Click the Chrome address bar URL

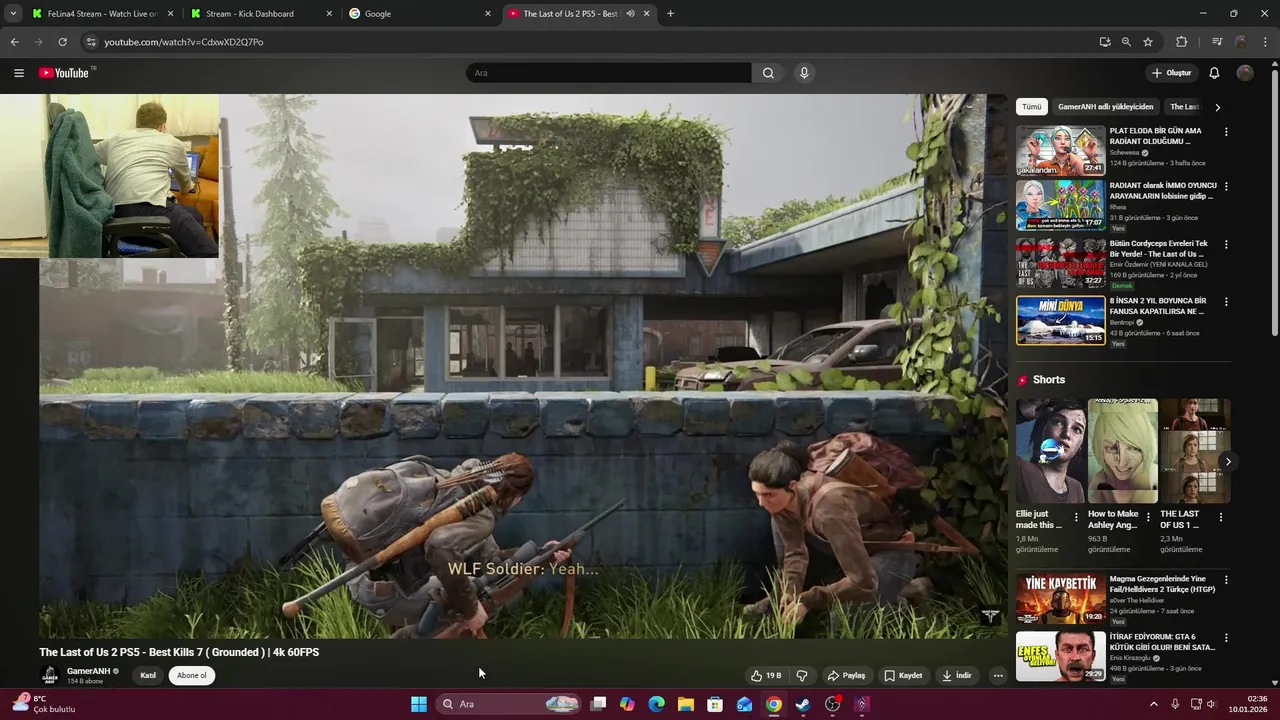(x=184, y=42)
